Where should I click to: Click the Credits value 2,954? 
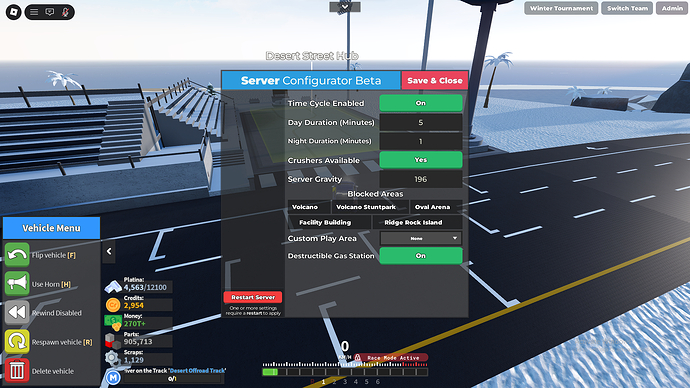click(x=134, y=305)
